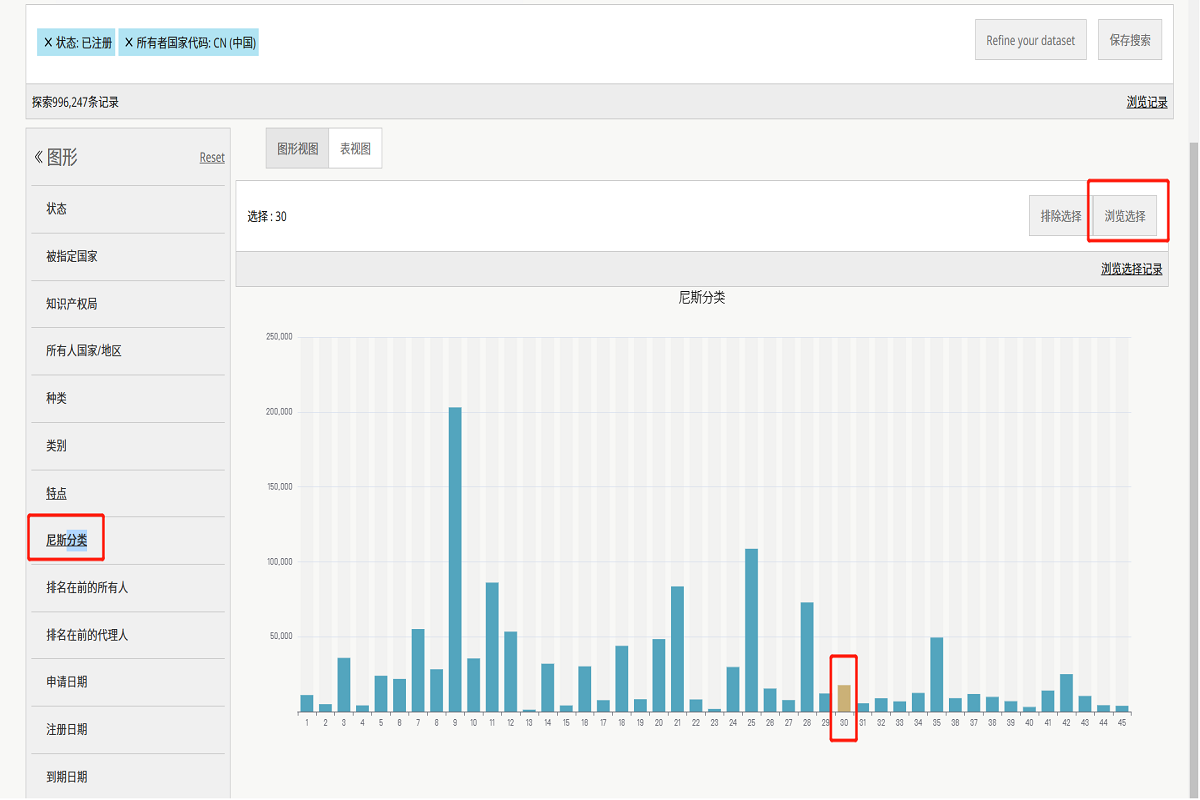The width and height of the screenshot is (1200, 800).
Task: Click the 选择 : 30 selection text
Action: coord(267,217)
